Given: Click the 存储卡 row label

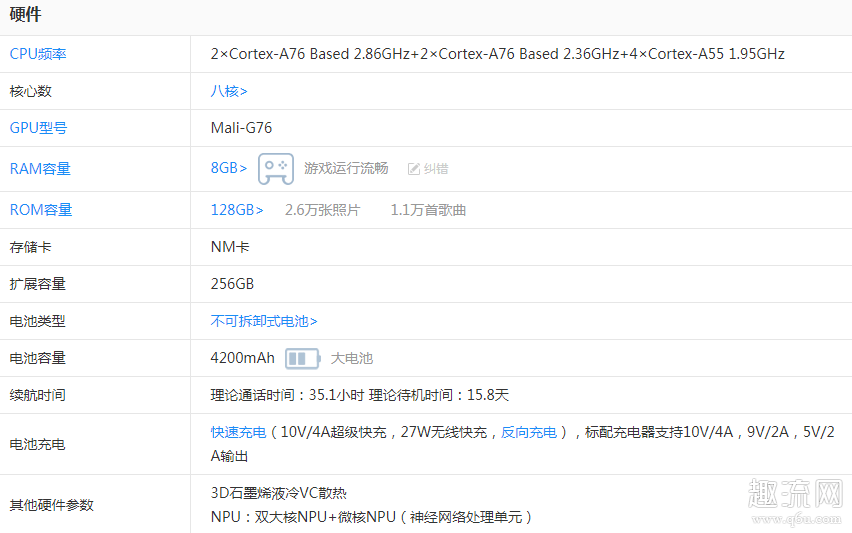Looking at the screenshot, I should 30,247.
